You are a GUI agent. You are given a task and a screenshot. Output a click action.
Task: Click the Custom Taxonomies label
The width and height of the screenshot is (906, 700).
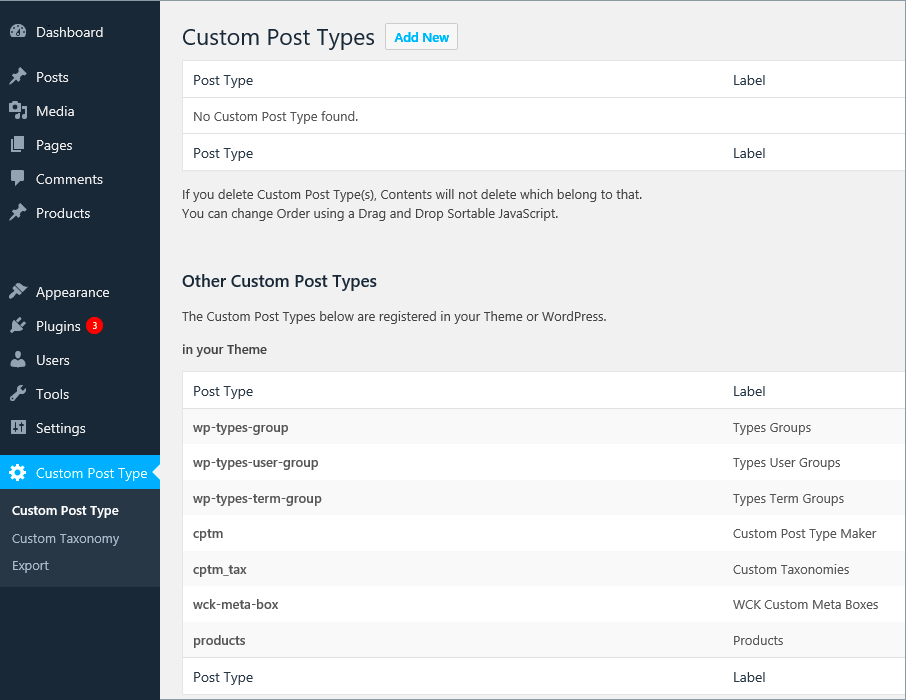790,569
